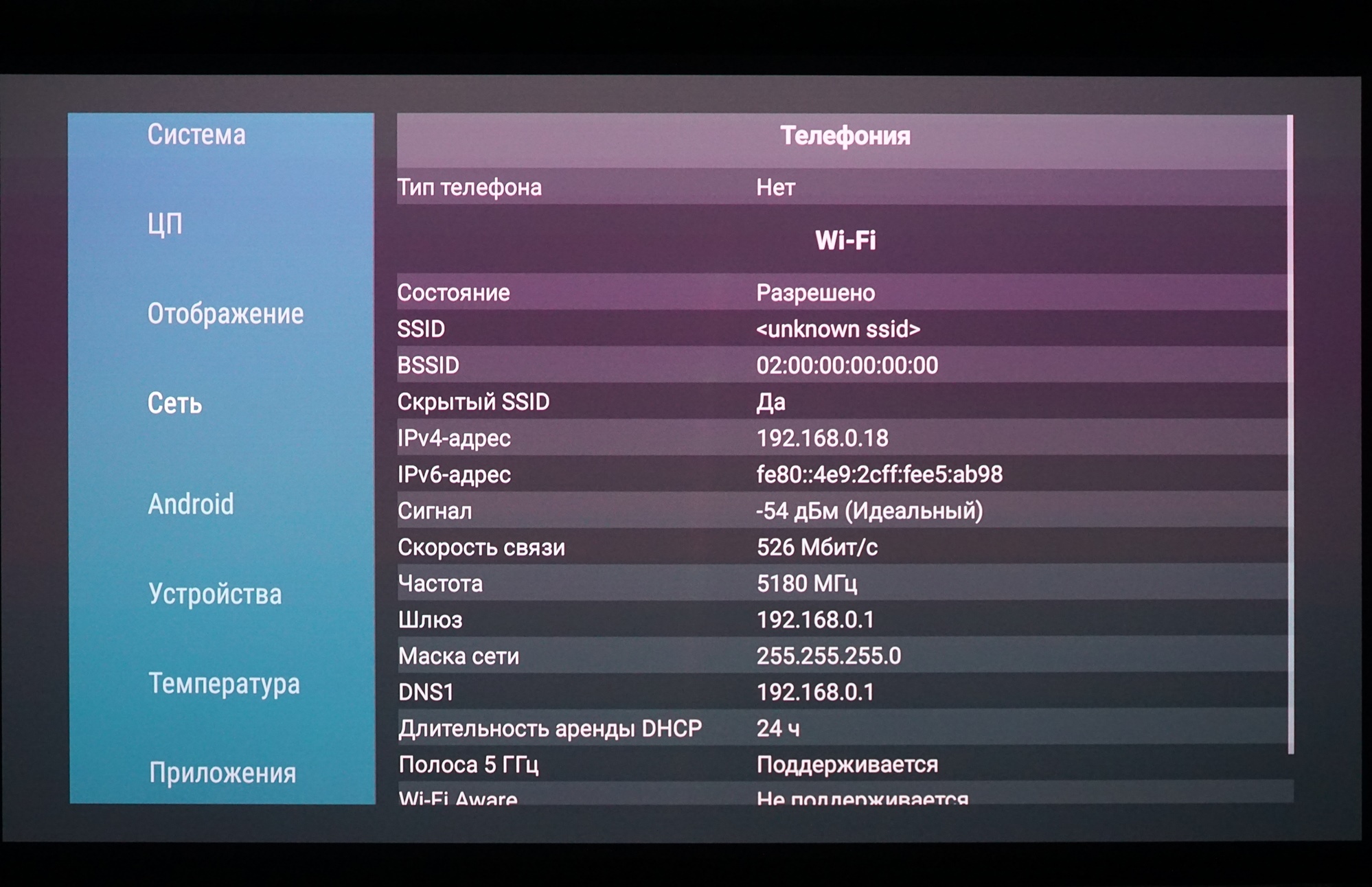The width and height of the screenshot is (1372, 887).
Task: Select the Скорость связи row
Action: pyautogui.click(x=841, y=548)
